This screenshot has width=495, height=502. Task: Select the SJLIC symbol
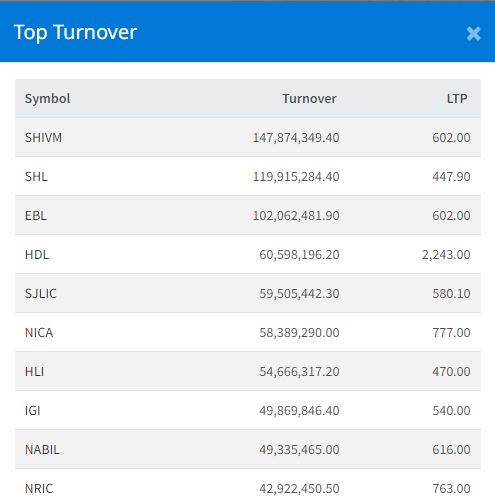[x=41, y=294]
